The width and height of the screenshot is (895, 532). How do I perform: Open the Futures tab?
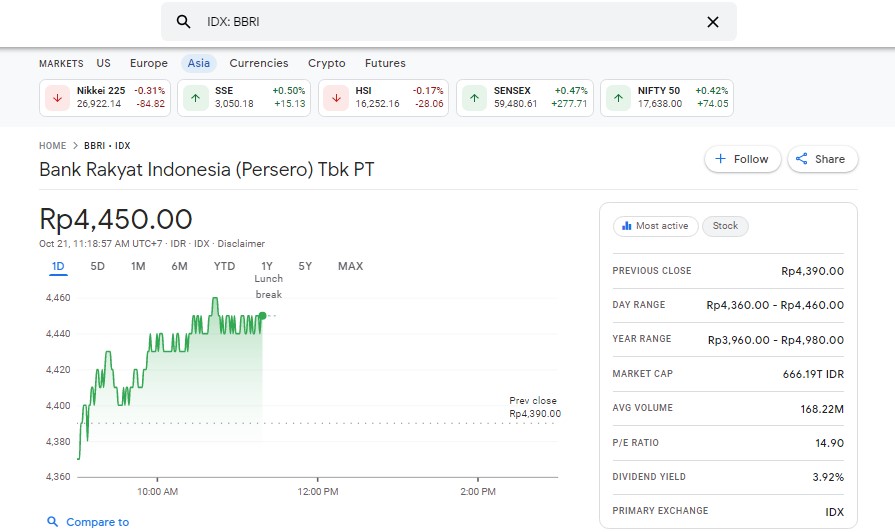click(x=385, y=63)
